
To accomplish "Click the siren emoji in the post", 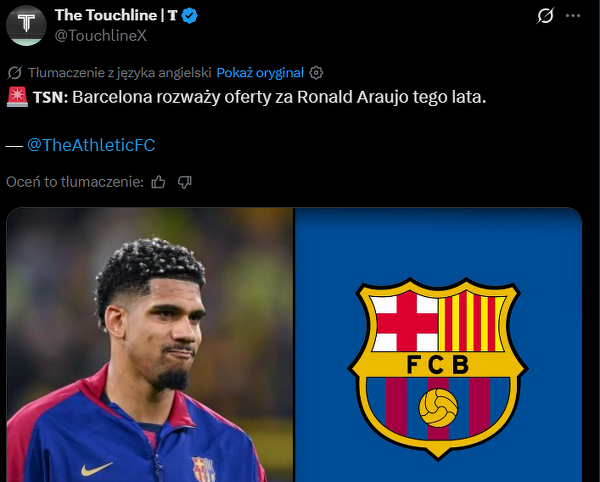I will click(x=17, y=99).
